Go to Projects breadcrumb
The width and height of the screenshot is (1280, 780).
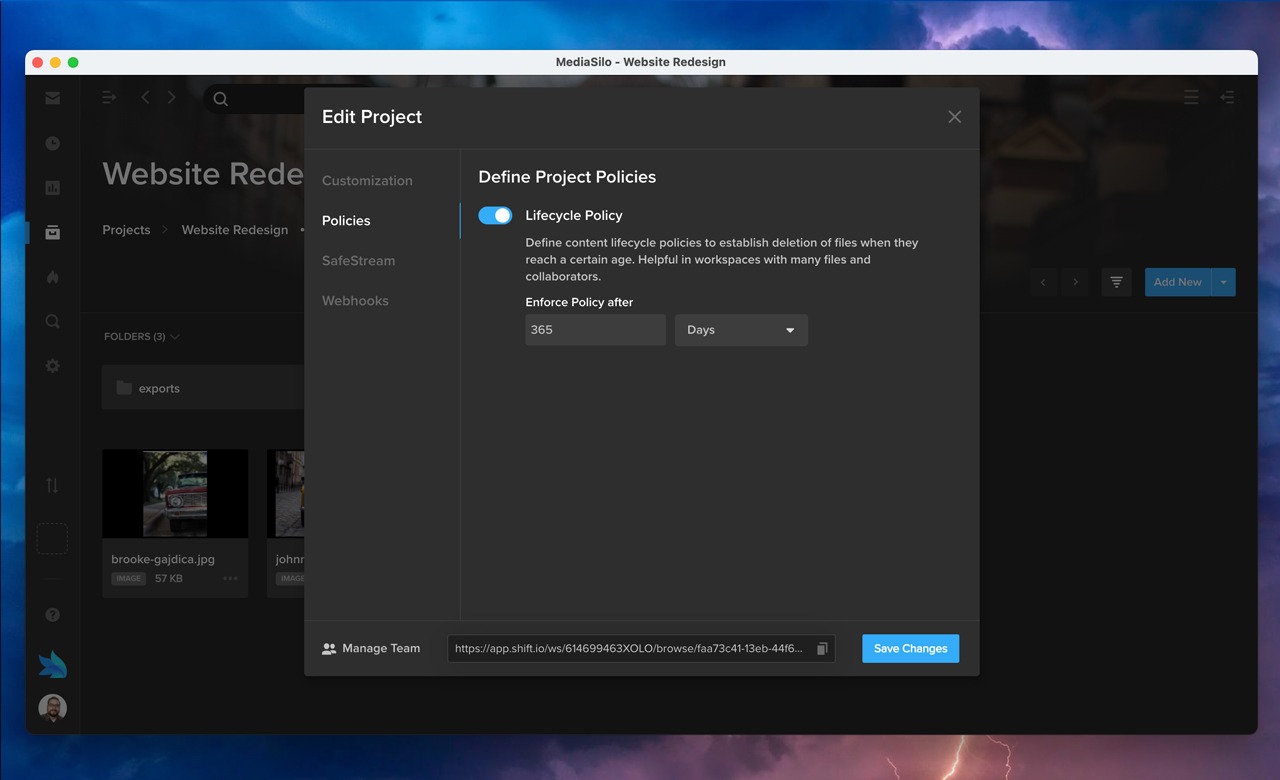[126, 230]
